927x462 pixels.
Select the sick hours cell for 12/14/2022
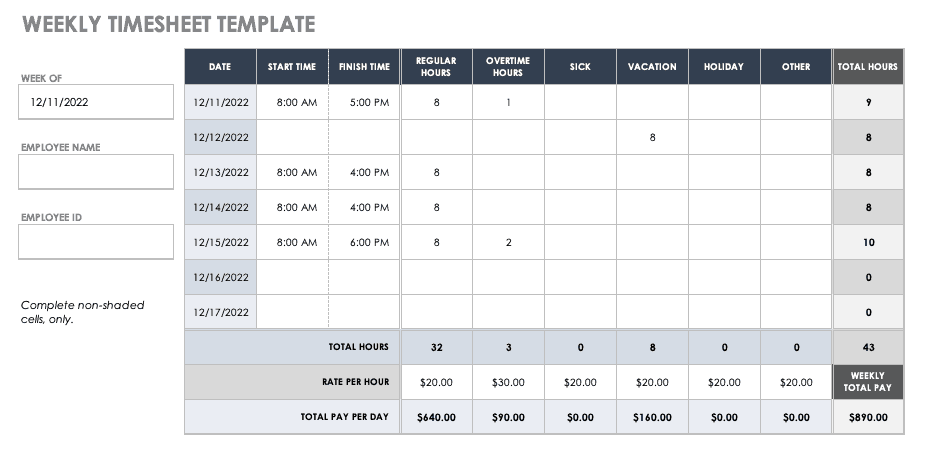click(580, 207)
